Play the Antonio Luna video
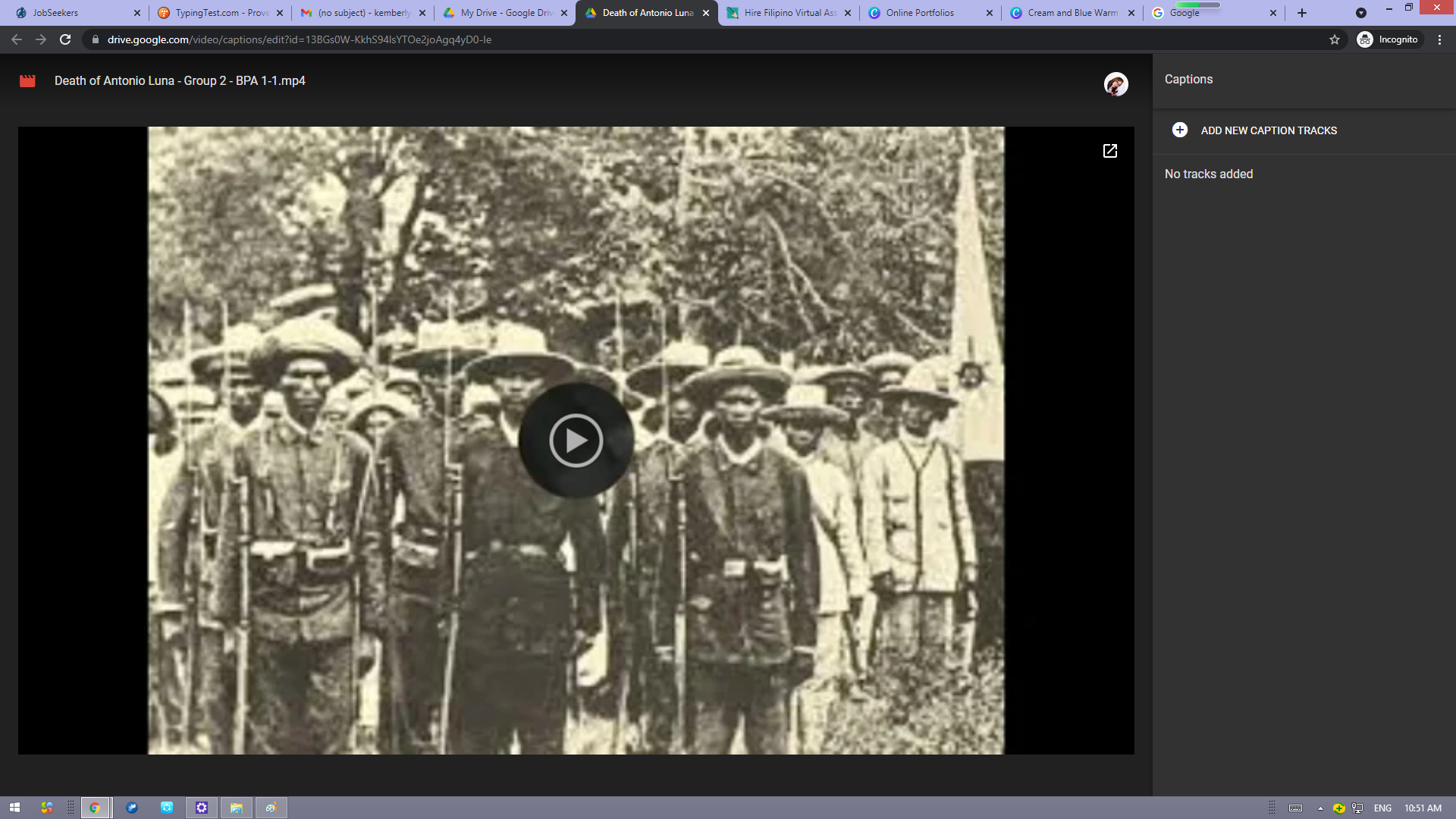This screenshot has height=819, width=1456. coord(576,441)
